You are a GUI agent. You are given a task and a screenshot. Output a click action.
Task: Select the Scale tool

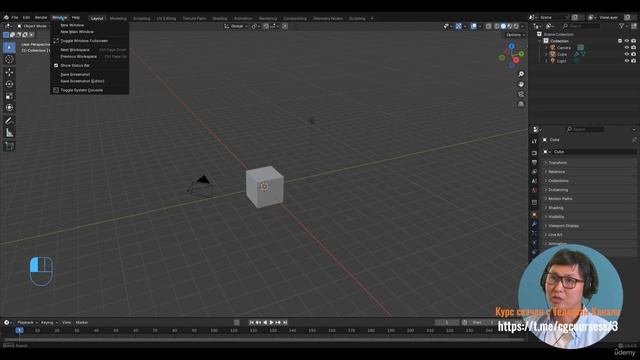click(9, 96)
